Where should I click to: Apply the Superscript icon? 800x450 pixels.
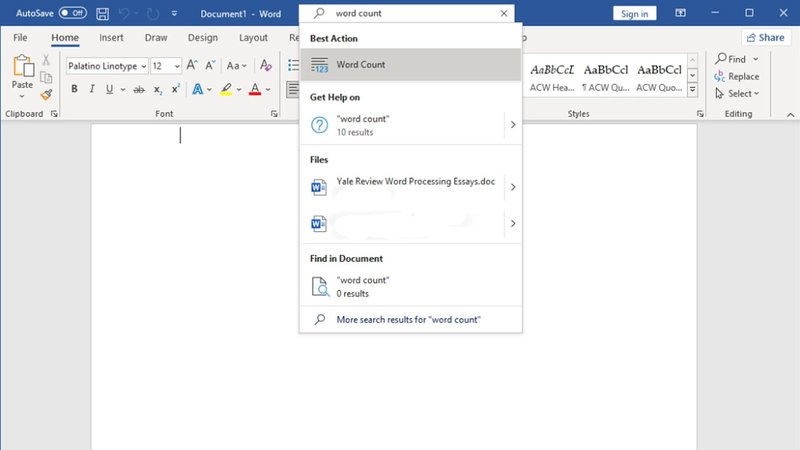tap(174, 90)
